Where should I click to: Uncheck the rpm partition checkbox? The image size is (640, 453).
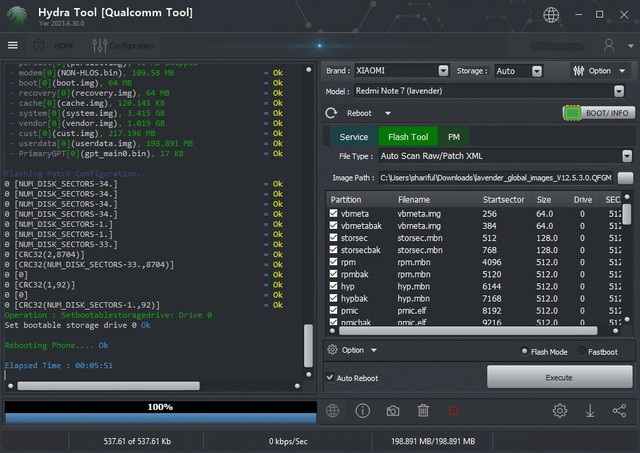click(x=333, y=262)
